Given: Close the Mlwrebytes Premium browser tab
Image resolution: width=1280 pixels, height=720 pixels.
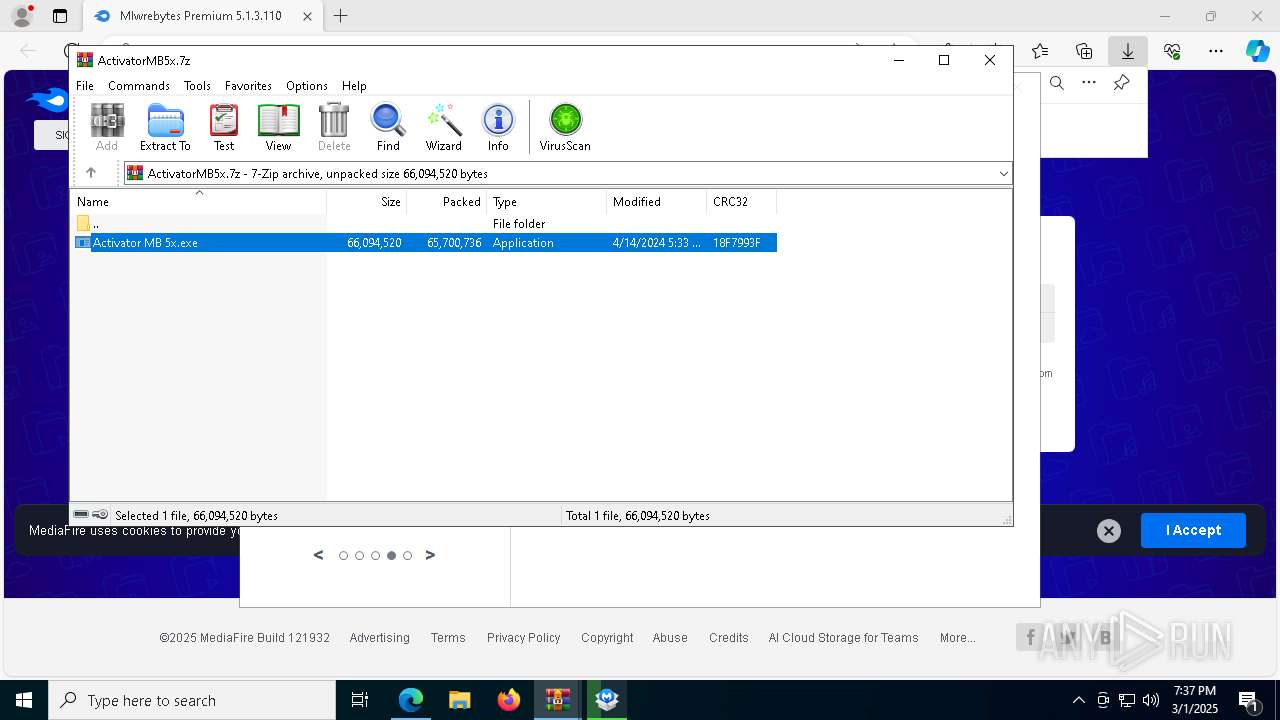Looking at the screenshot, I should coord(308,16).
